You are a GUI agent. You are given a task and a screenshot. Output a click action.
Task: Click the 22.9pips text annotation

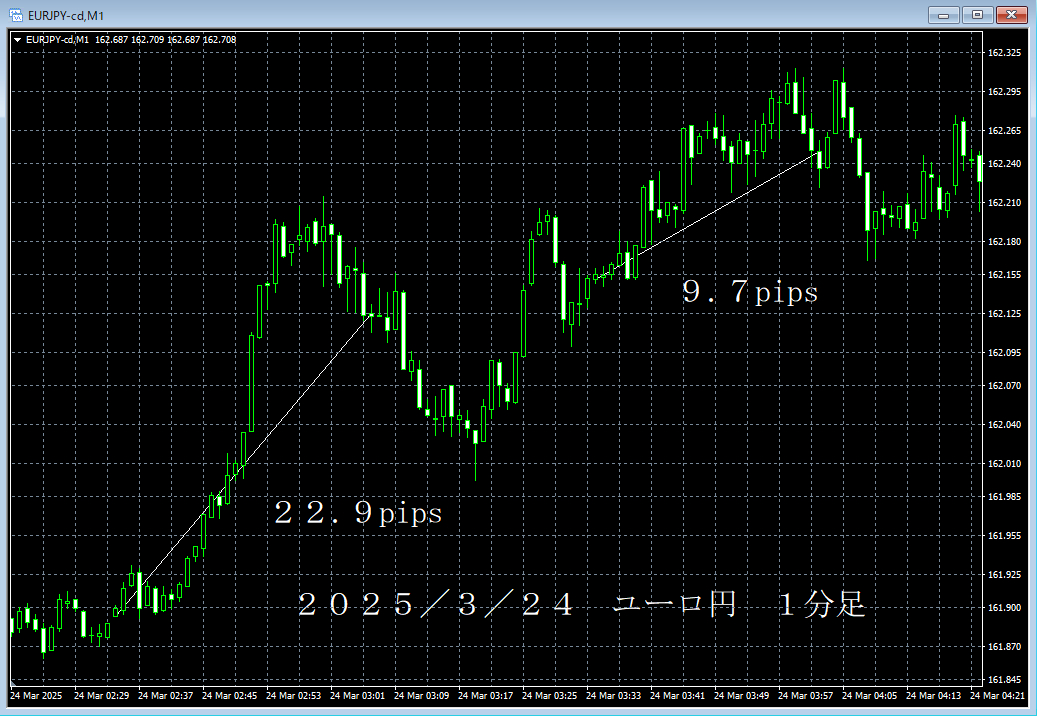(x=358, y=512)
